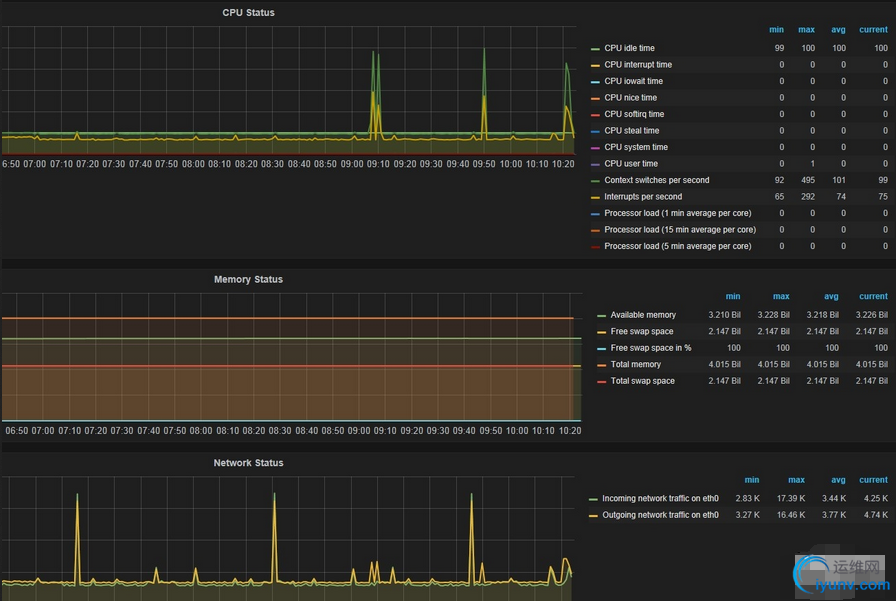Image resolution: width=896 pixels, height=601 pixels.
Task: Open color picker for Available memory swatch
Action: [601, 316]
